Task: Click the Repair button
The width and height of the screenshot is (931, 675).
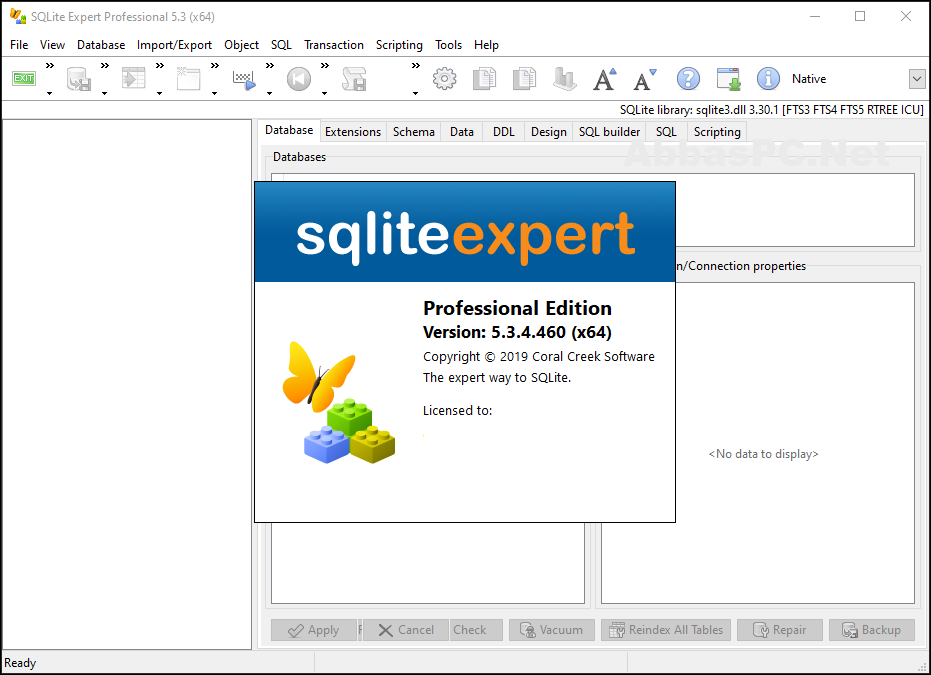Action: [780, 630]
